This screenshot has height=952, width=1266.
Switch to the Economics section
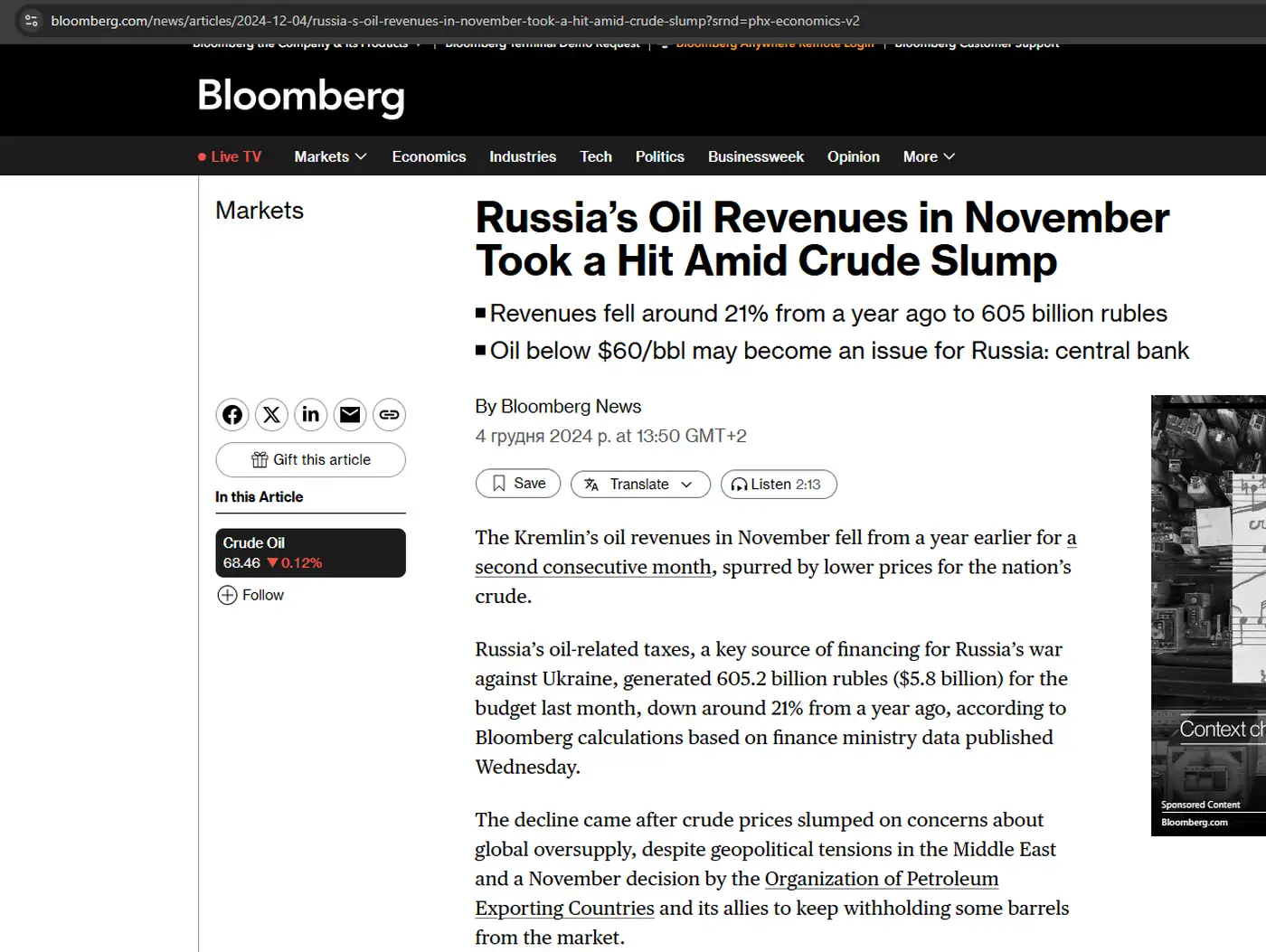[x=429, y=156]
